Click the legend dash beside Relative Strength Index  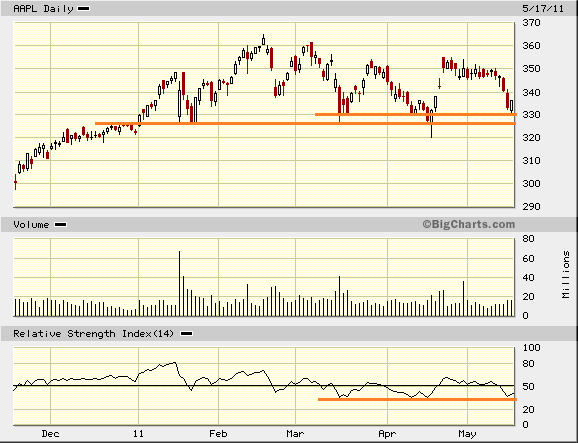pos(187,334)
